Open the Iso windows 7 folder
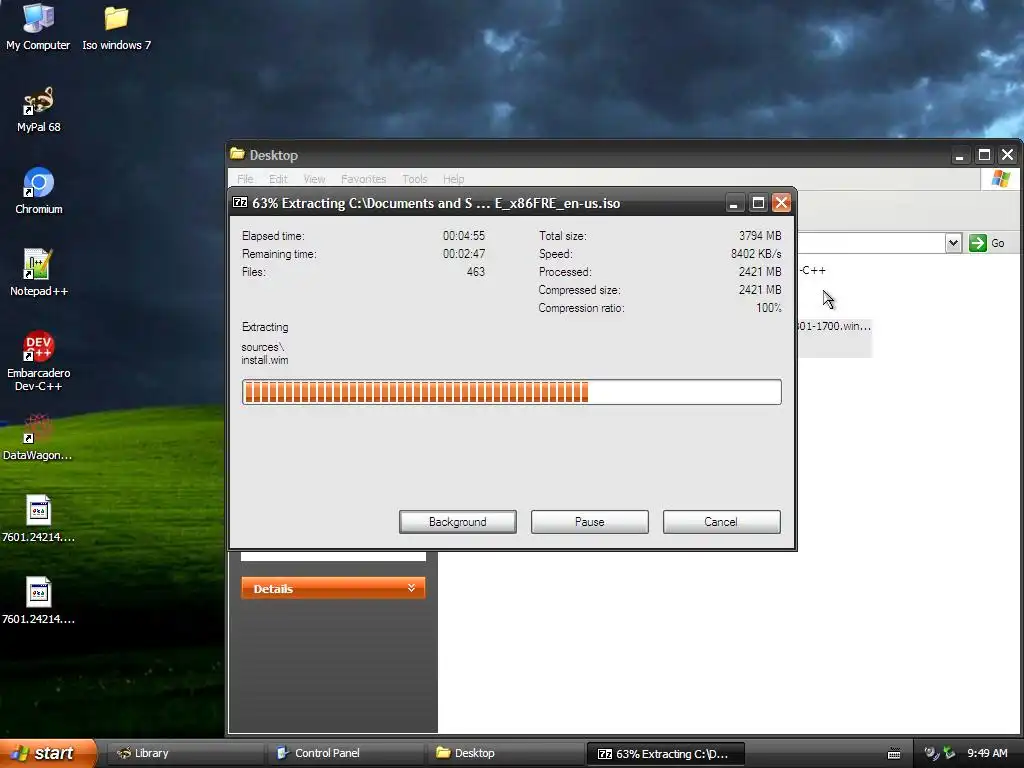Viewport: 1024px width, 768px height. (116, 26)
